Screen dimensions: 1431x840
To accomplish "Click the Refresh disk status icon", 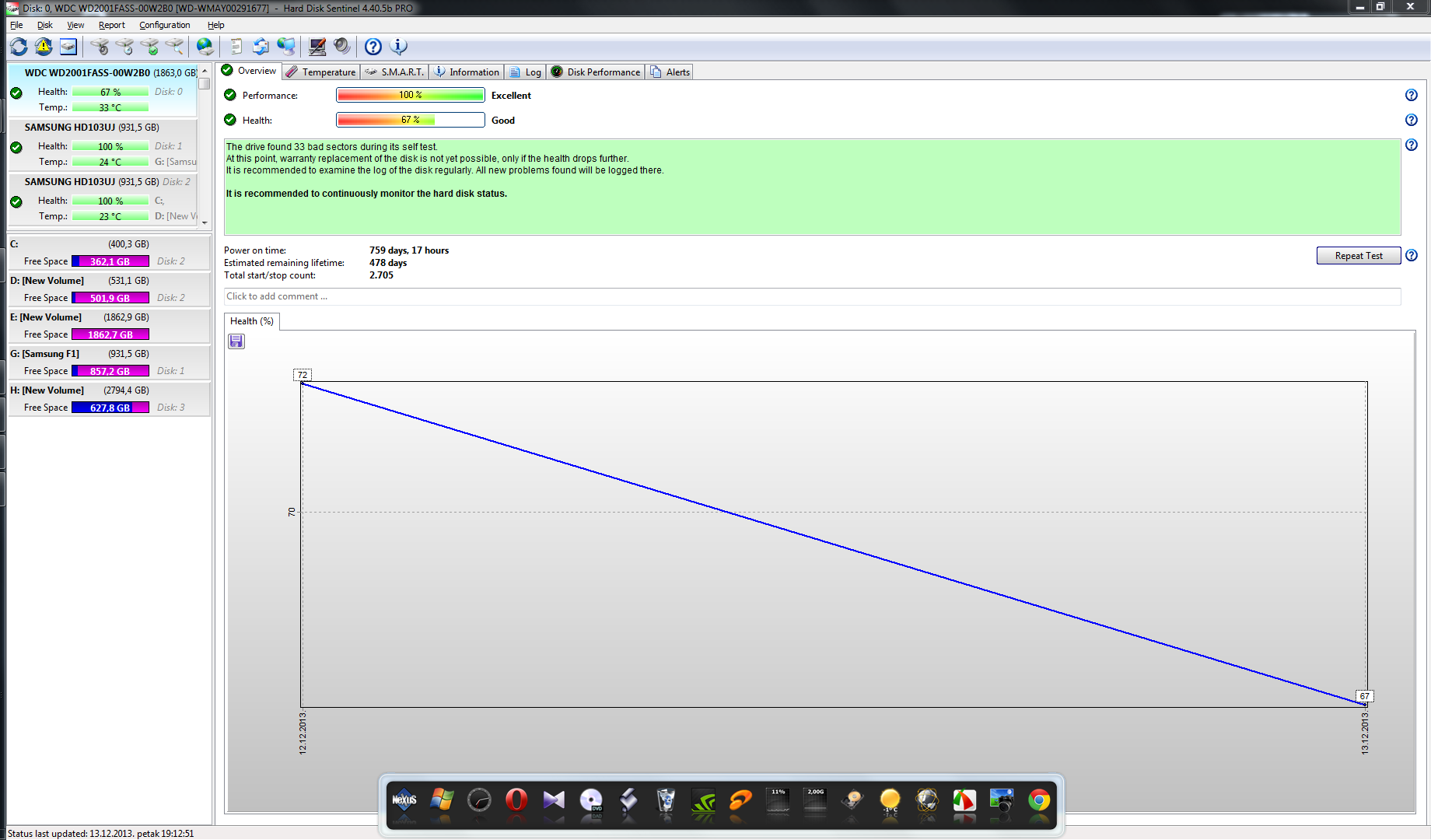I will [19, 47].
